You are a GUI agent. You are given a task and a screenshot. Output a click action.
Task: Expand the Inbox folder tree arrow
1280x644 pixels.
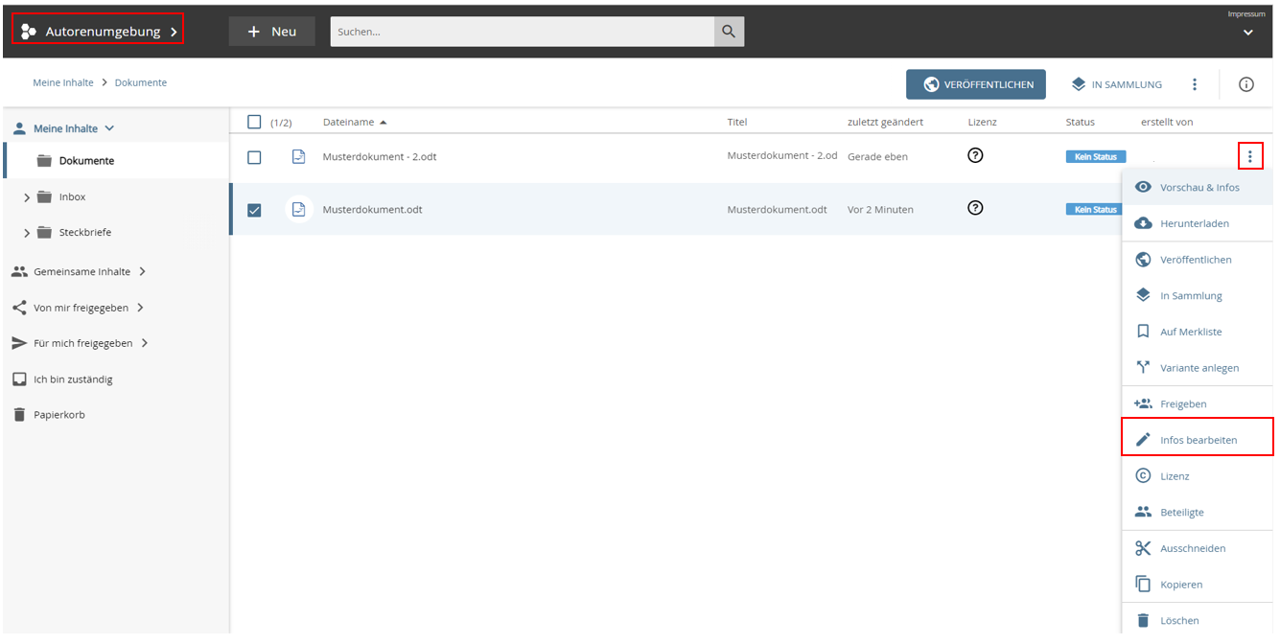(27, 198)
